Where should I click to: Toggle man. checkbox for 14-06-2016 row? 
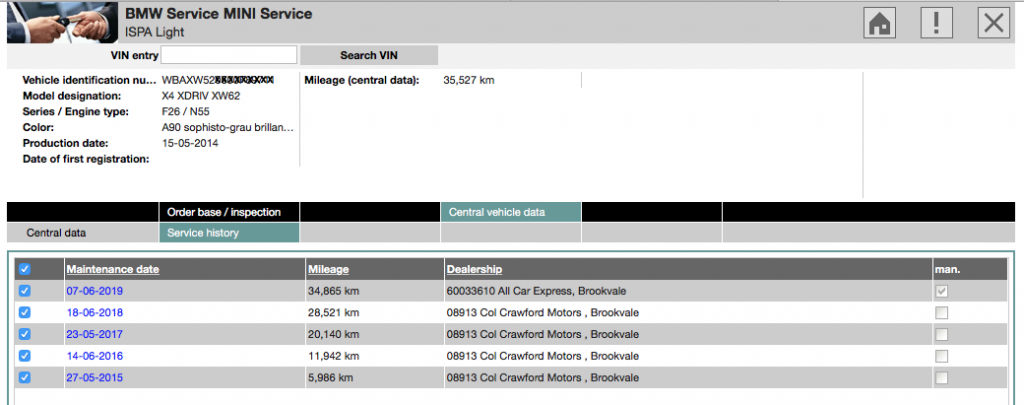[941, 356]
